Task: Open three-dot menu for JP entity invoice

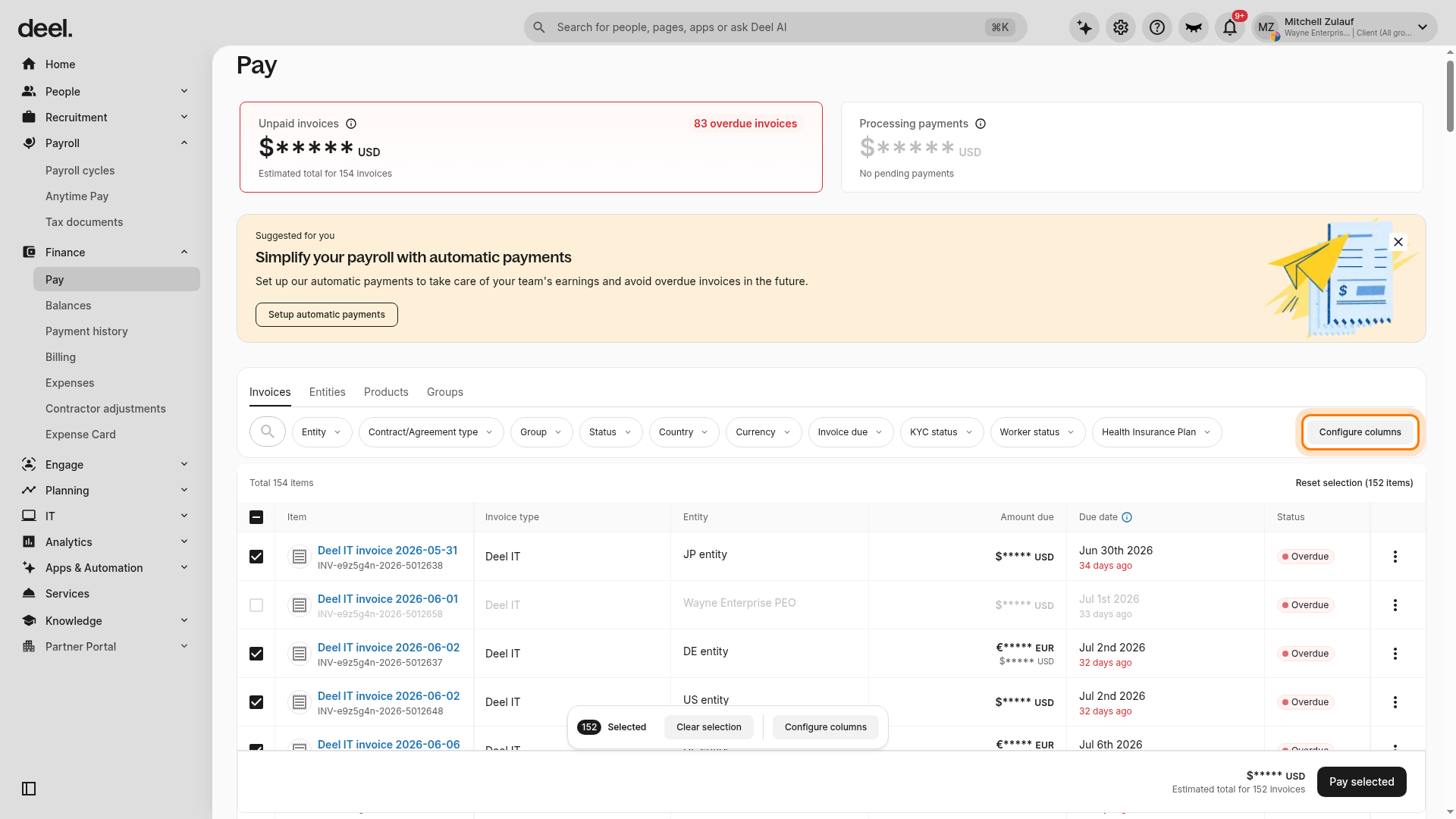Action: tap(1395, 557)
